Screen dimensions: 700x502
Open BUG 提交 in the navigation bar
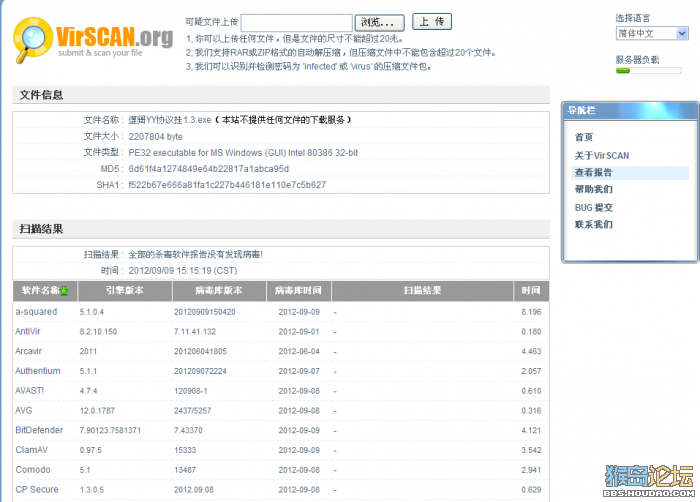pyautogui.click(x=593, y=207)
